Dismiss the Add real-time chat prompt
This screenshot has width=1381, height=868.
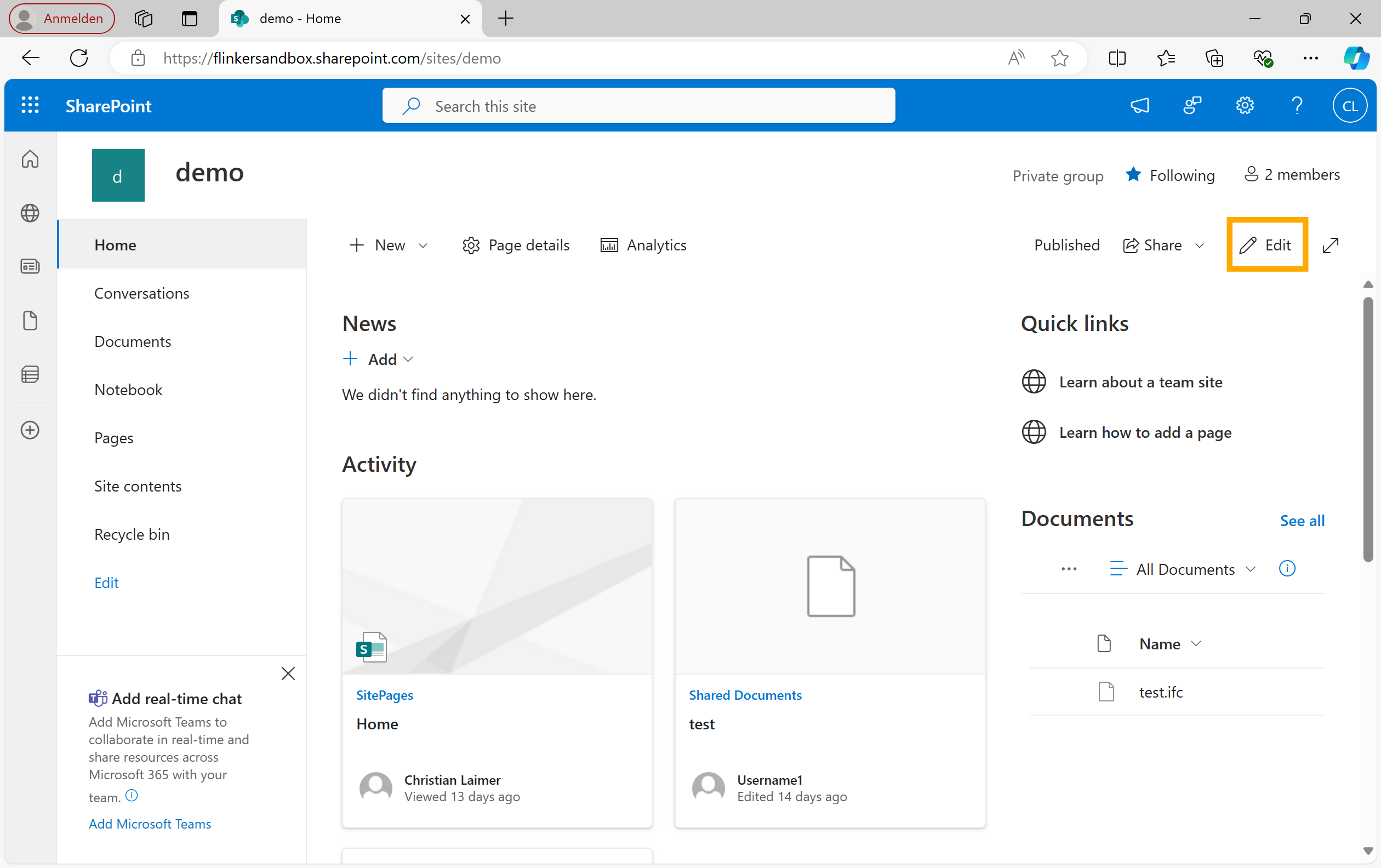[x=288, y=673]
